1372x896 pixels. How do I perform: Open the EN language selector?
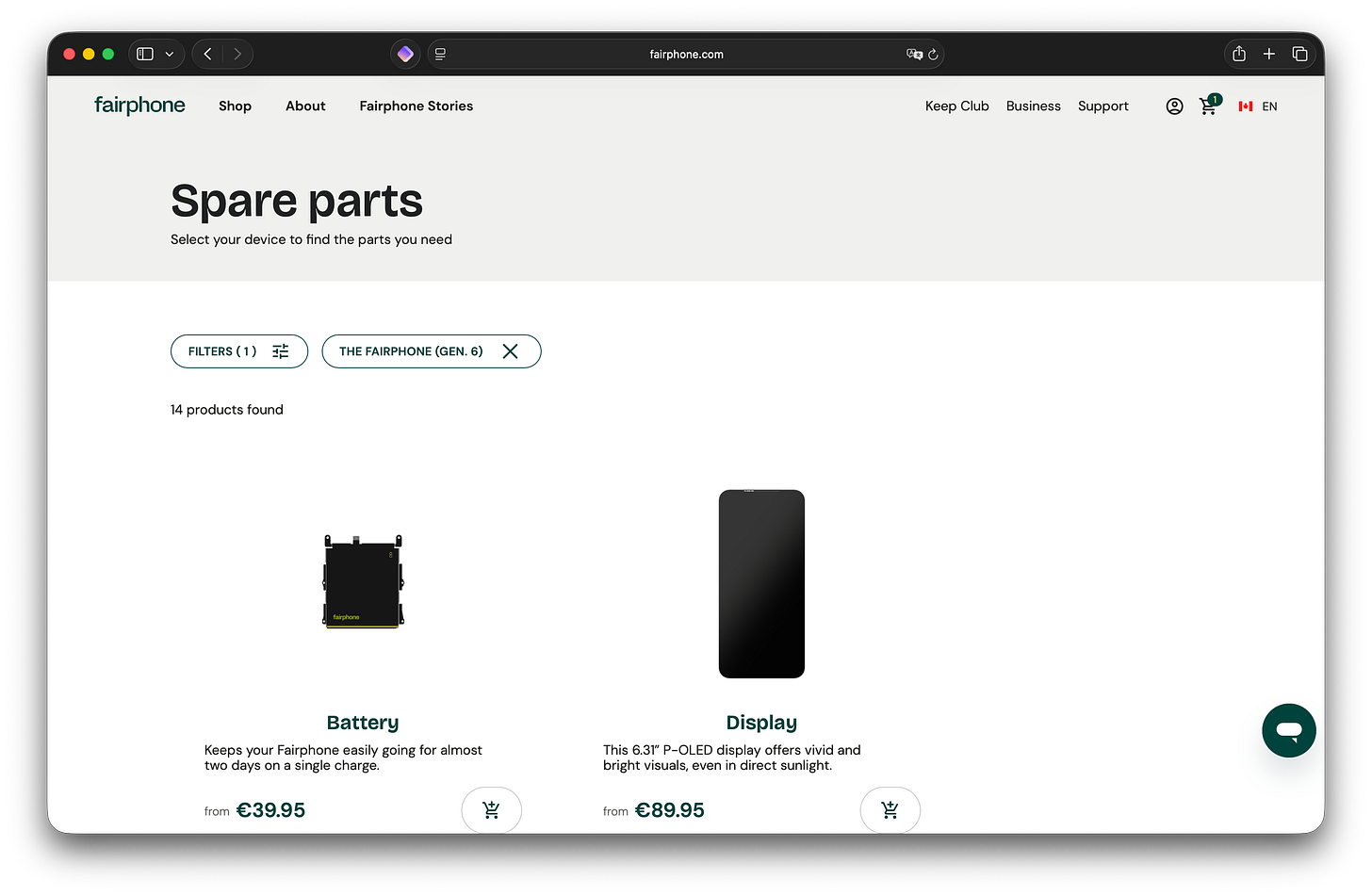coord(1258,106)
